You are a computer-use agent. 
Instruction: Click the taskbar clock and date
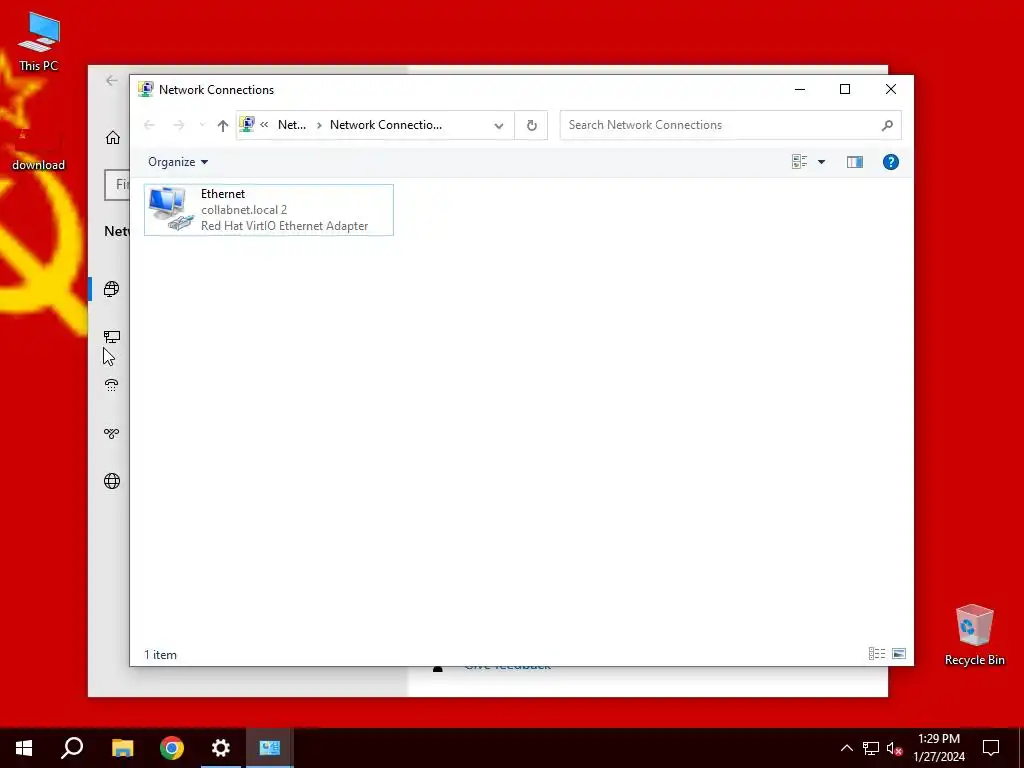pos(939,748)
